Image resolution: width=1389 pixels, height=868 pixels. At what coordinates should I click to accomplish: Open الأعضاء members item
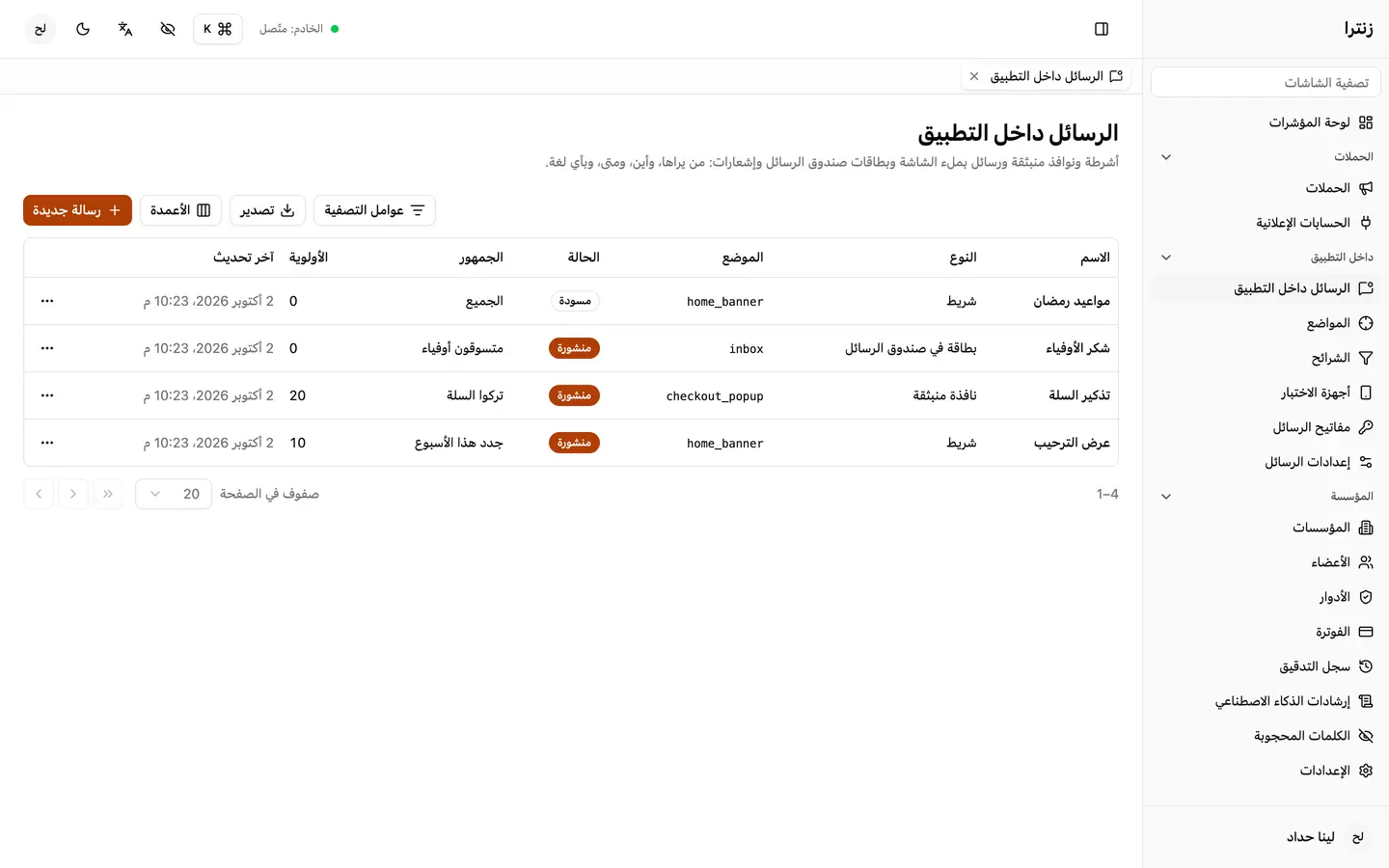(1266, 562)
